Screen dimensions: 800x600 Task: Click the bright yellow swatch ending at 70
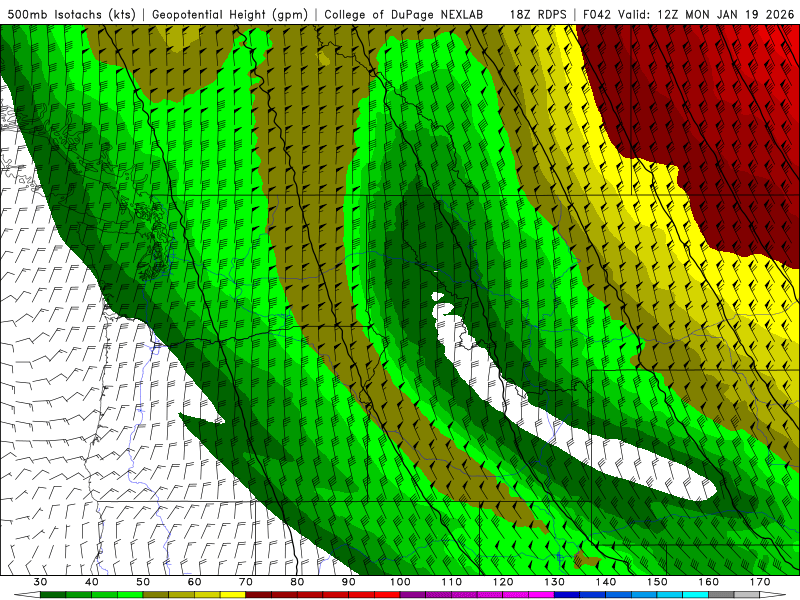233,595
